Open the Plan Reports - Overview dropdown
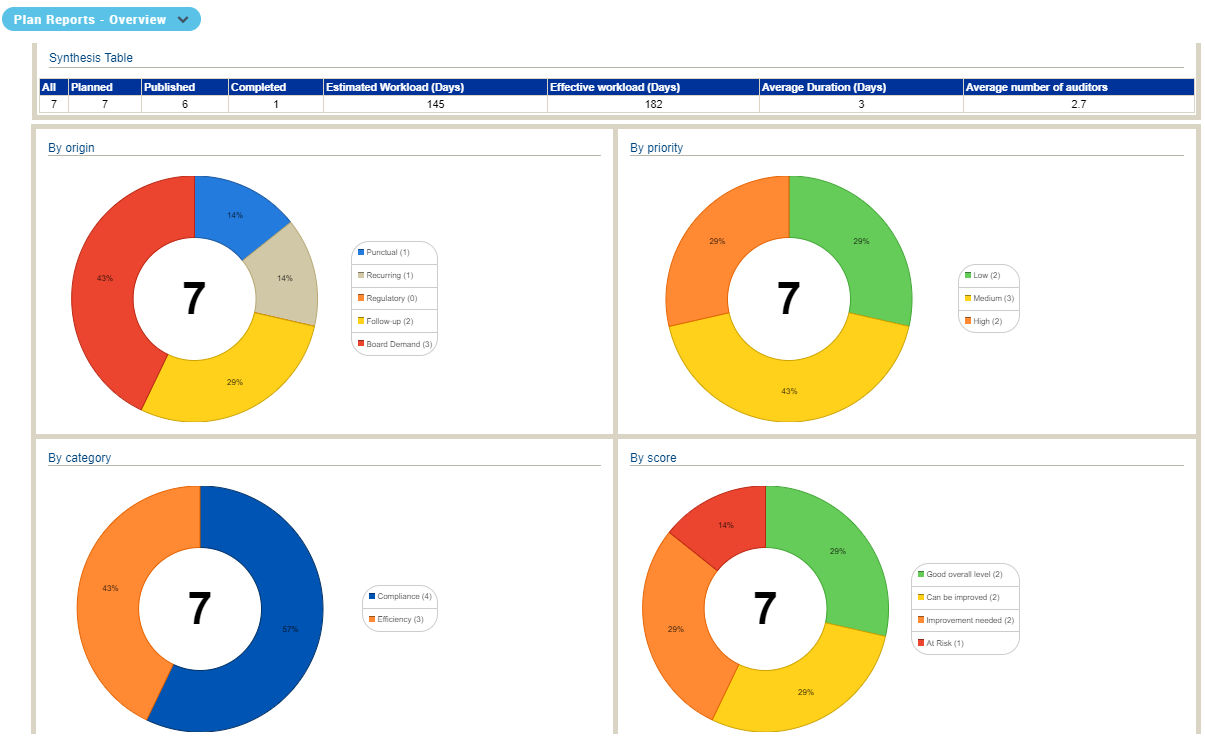This screenshot has width=1205, height=746. pyautogui.click(x=101, y=19)
